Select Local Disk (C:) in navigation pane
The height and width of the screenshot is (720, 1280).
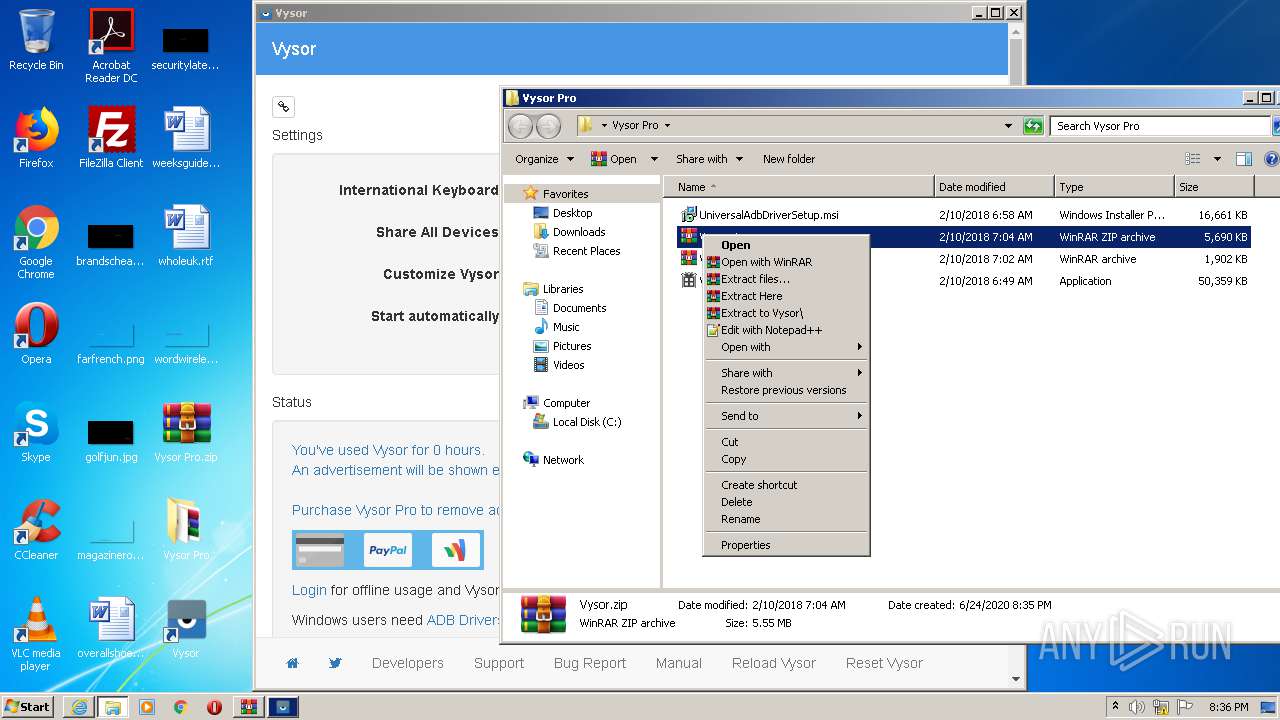click(587, 422)
